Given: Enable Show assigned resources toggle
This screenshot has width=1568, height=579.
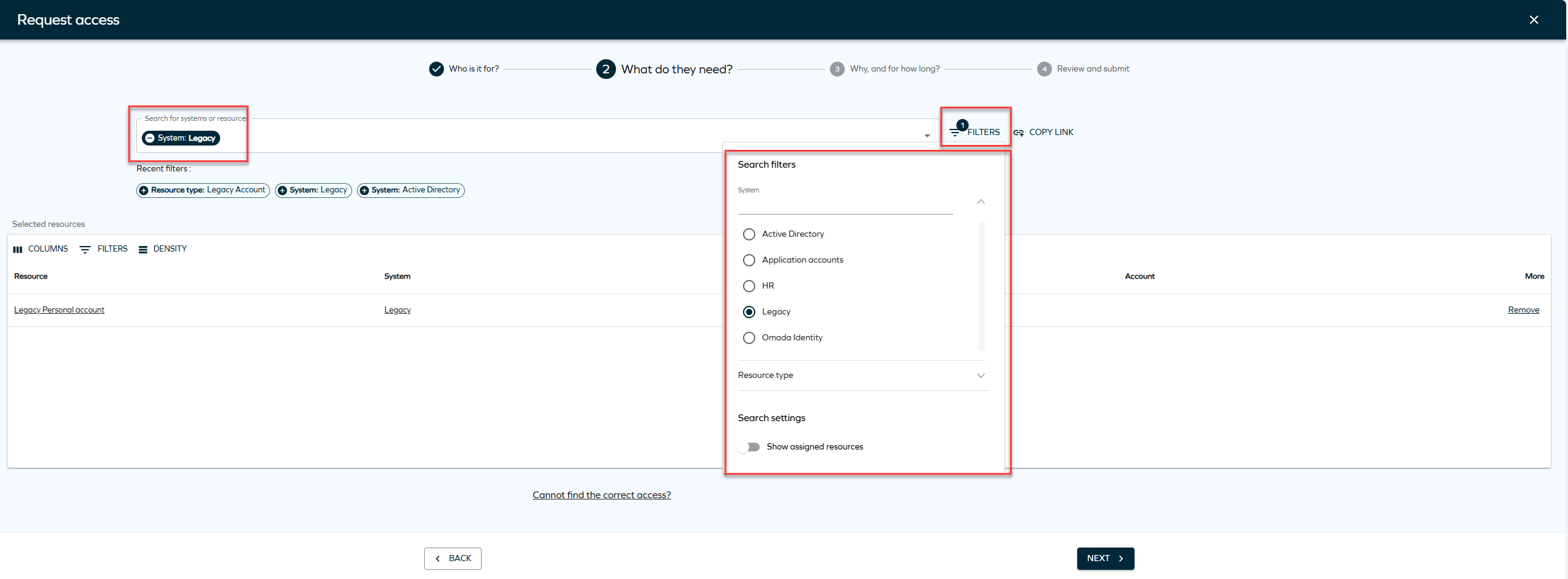Looking at the screenshot, I should point(751,447).
